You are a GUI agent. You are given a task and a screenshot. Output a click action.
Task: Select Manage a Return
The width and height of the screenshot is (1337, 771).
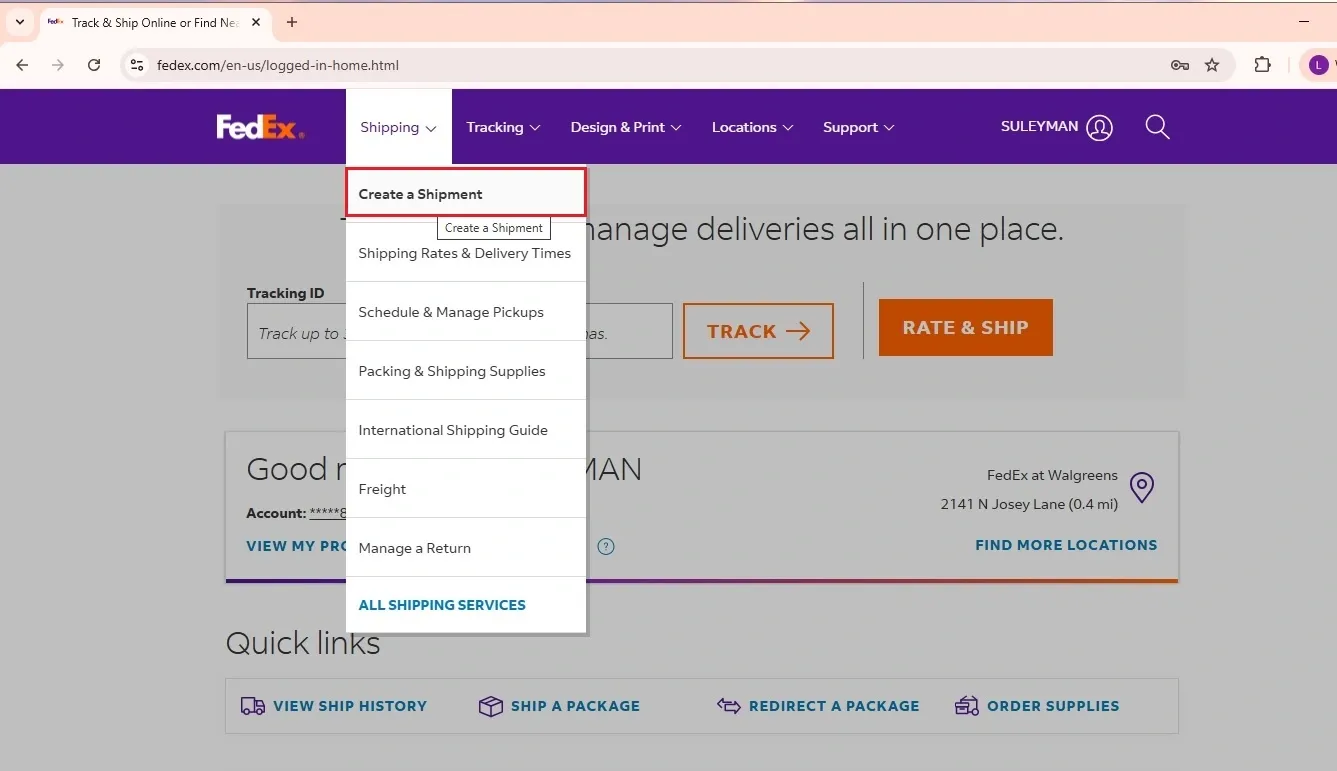tap(466, 548)
